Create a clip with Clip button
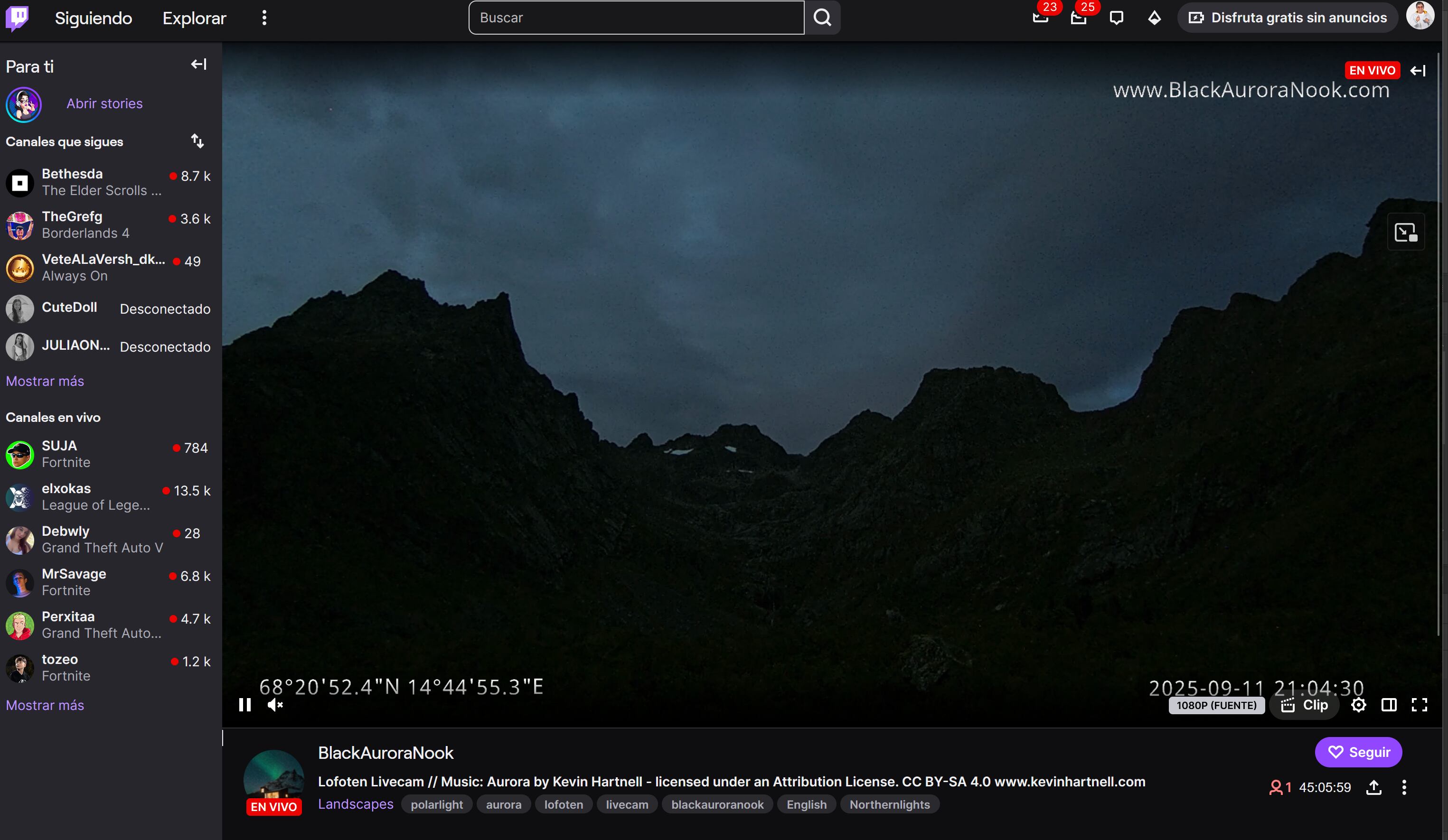Image resolution: width=1448 pixels, height=840 pixels. 1305,705
